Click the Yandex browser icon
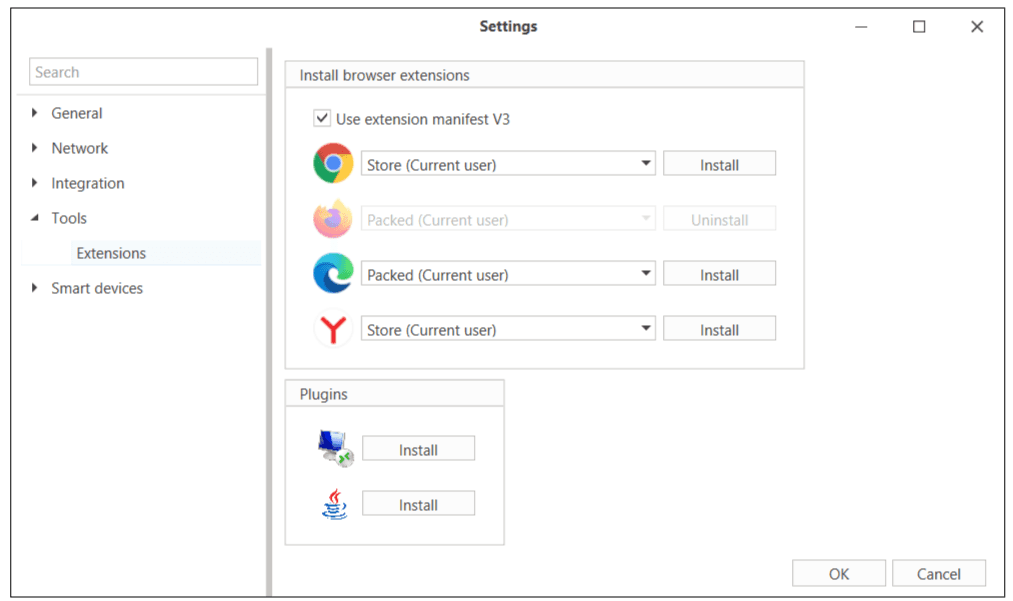Viewport: 1013px width, 601px height. 333,329
